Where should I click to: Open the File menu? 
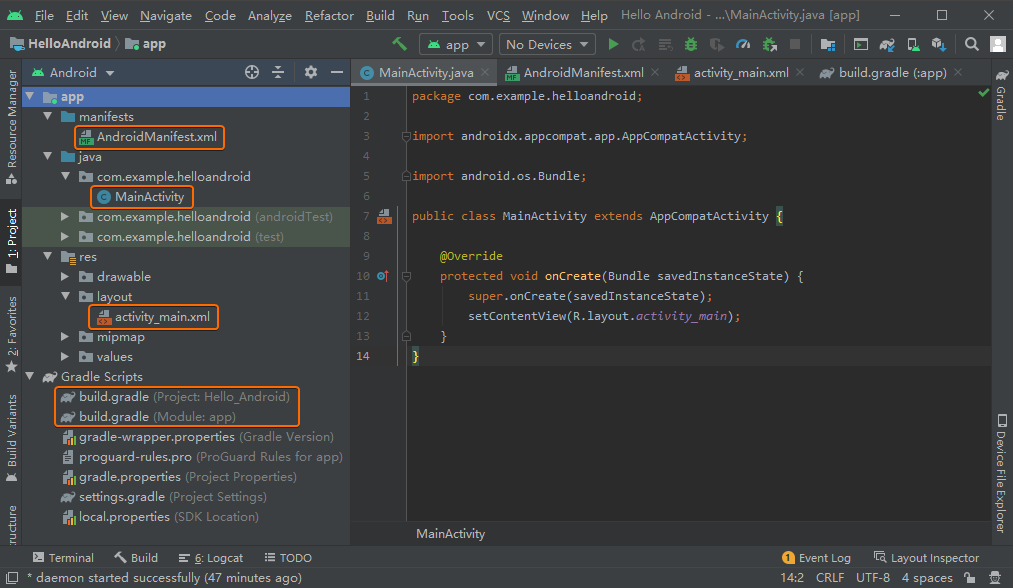tap(44, 16)
